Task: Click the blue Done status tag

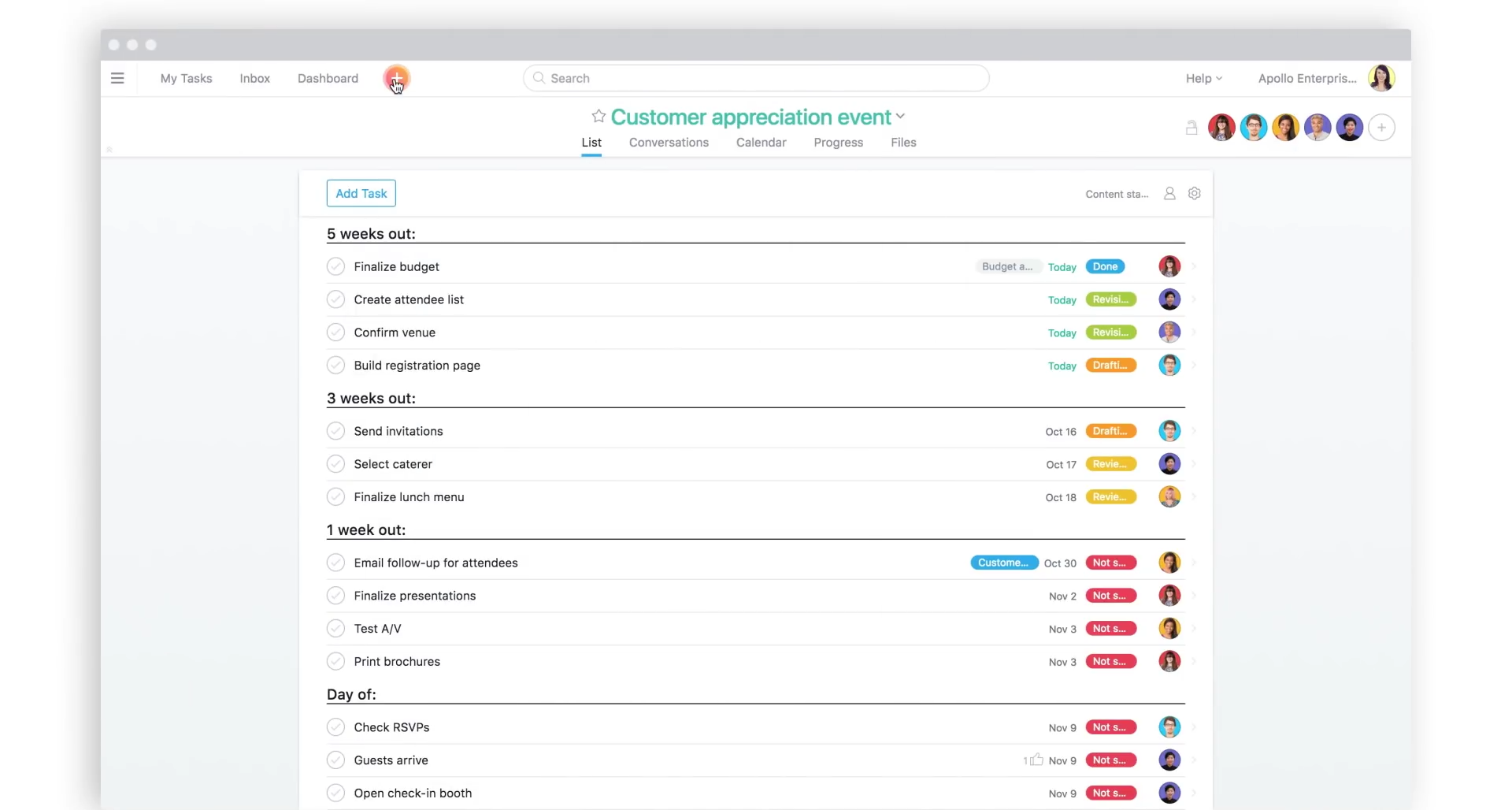Action: point(1105,266)
